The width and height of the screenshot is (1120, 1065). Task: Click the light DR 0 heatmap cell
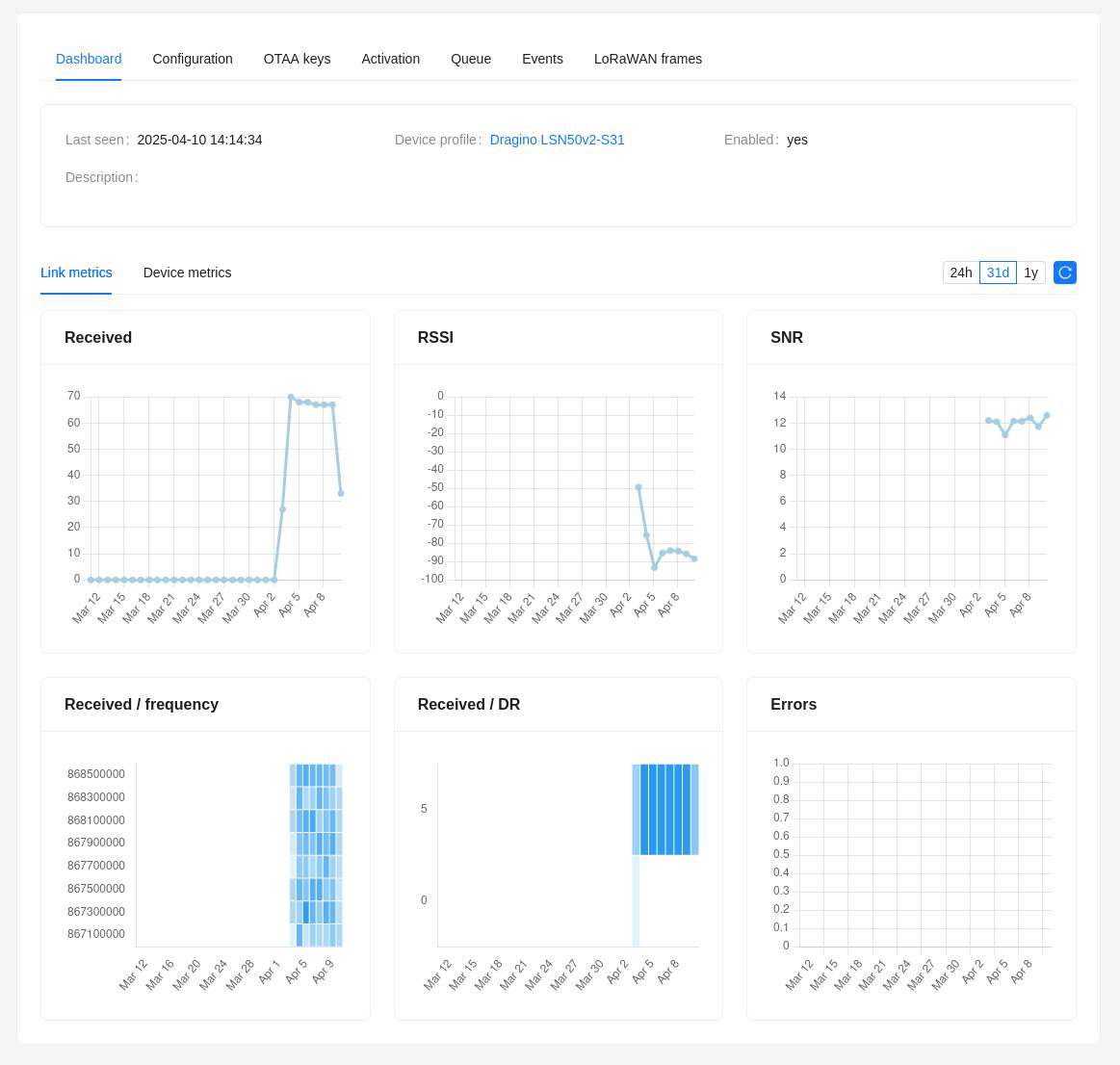pos(636,900)
